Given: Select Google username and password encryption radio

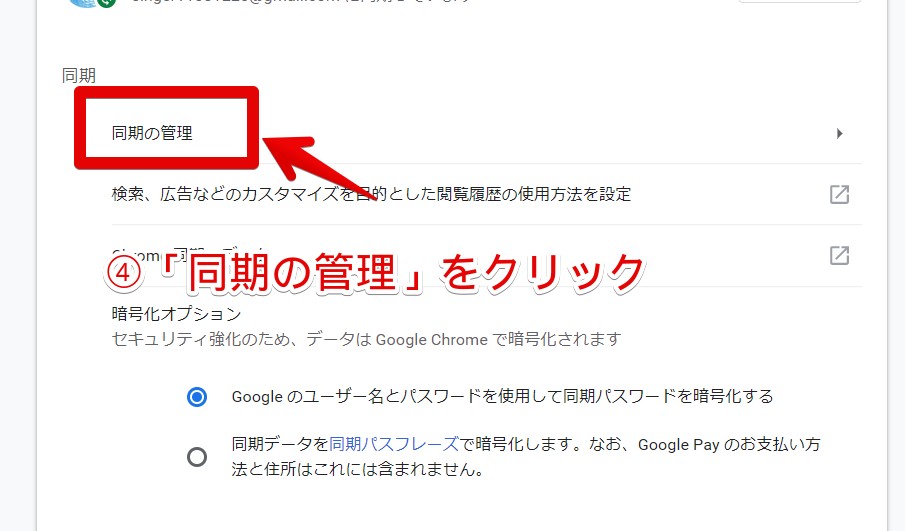Looking at the screenshot, I should [x=197, y=397].
